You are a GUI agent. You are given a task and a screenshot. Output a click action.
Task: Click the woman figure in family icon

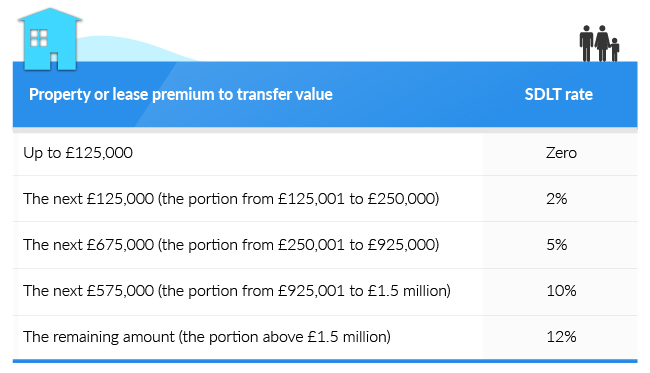click(x=602, y=44)
